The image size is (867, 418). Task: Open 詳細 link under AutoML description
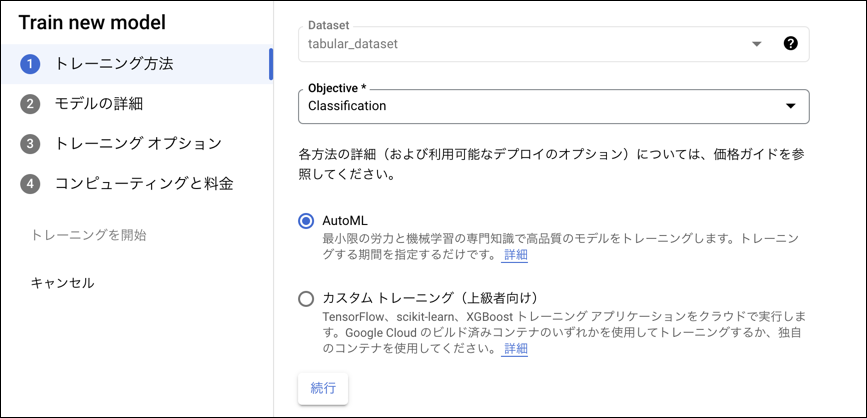click(x=515, y=256)
